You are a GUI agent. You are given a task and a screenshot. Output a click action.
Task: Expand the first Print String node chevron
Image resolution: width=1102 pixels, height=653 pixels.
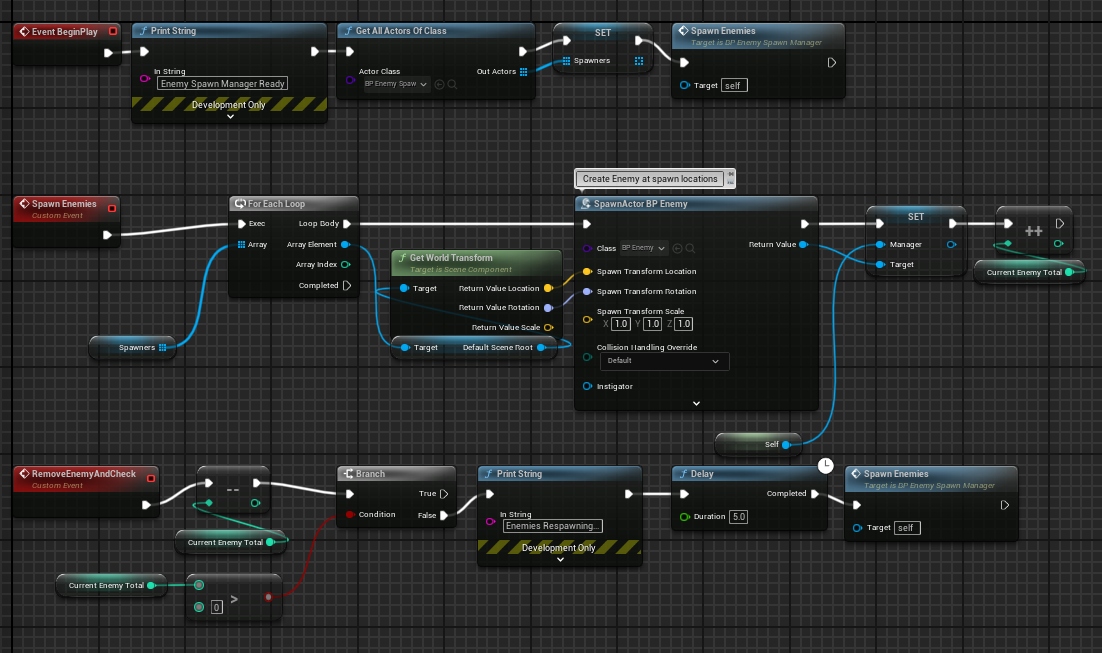[230, 117]
